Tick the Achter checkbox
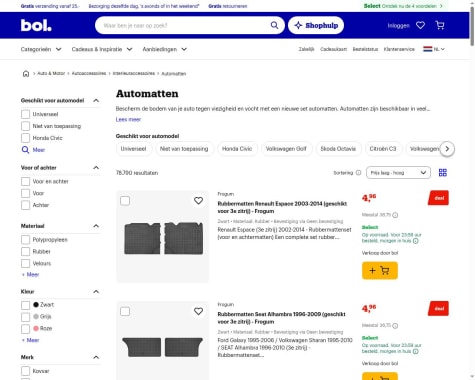This screenshot has height=380, width=475. click(25, 205)
